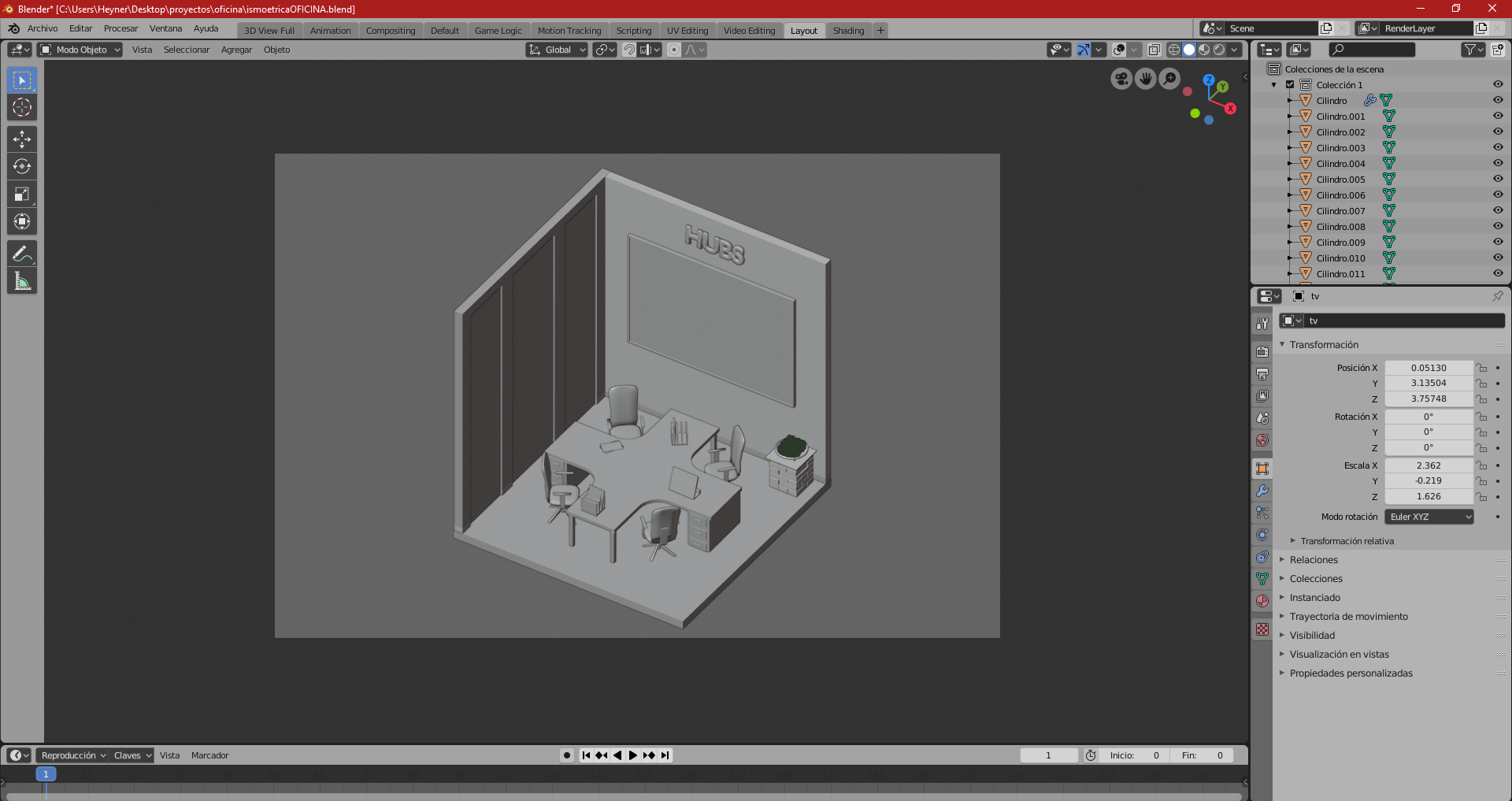This screenshot has height=801, width=1512.
Task: Click the Agregar button in viewport header
Action: coord(236,50)
